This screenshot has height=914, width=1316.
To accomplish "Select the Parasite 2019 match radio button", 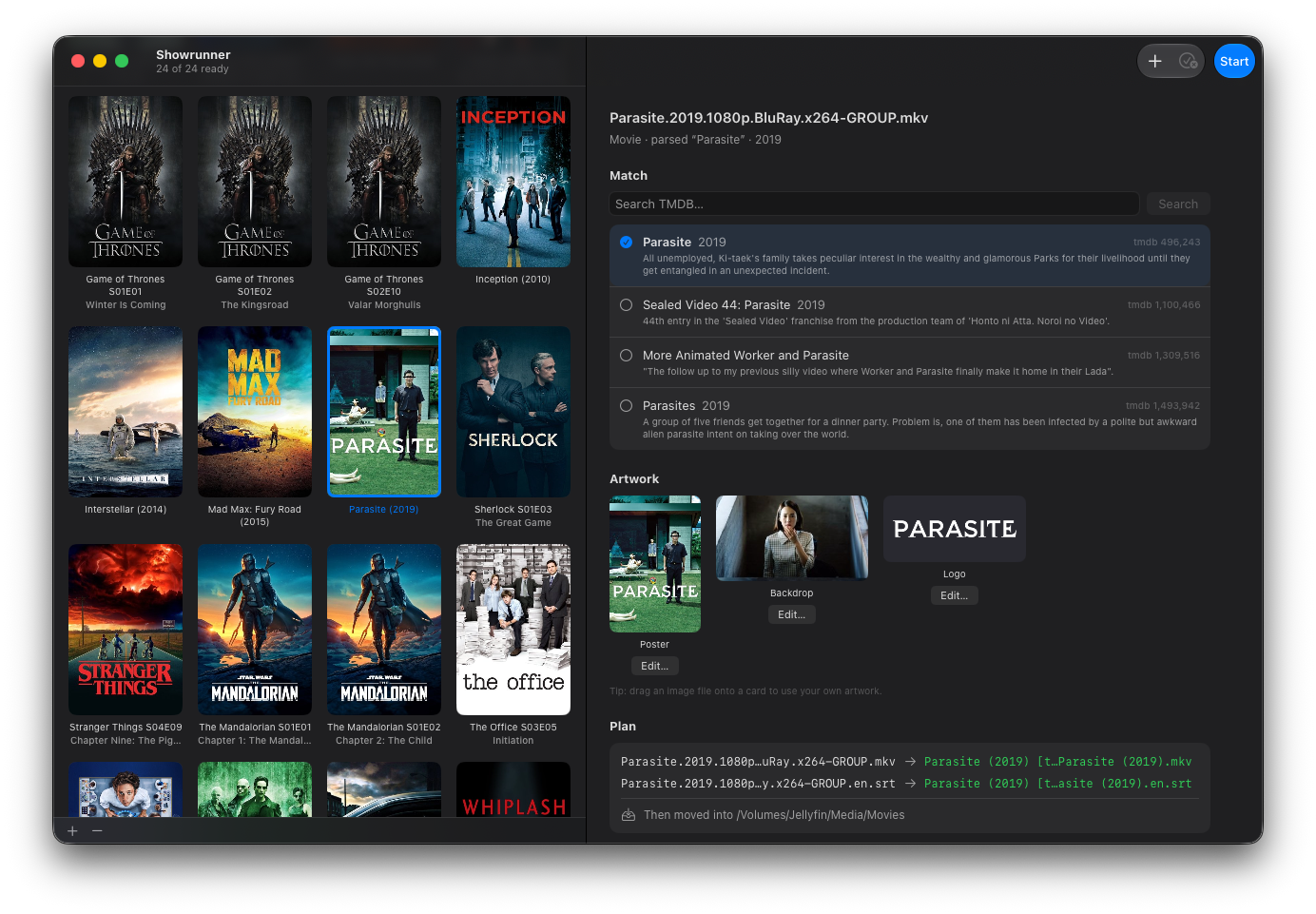I will click(626, 242).
